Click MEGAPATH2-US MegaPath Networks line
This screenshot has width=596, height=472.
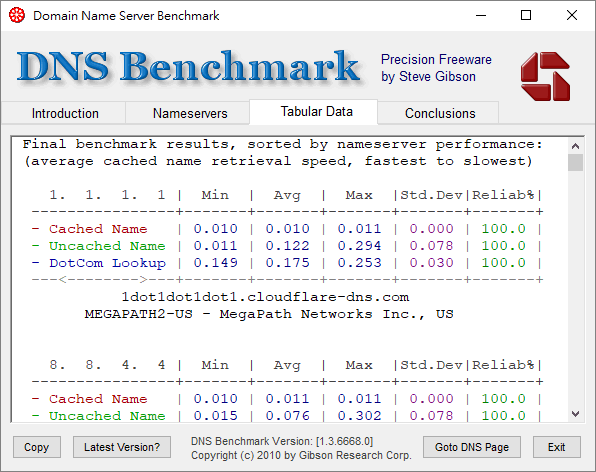pos(269,314)
